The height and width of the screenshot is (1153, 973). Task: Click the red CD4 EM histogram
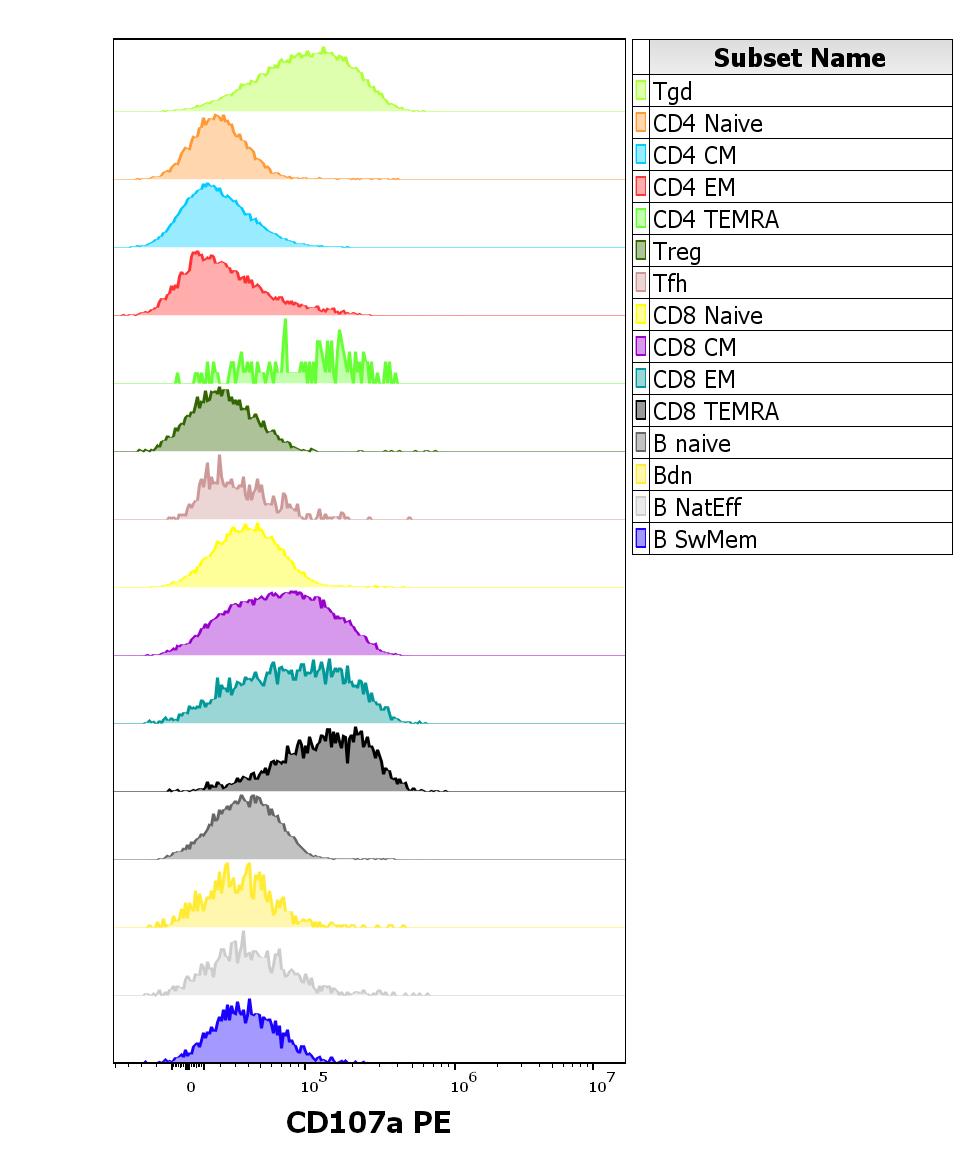click(215, 292)
